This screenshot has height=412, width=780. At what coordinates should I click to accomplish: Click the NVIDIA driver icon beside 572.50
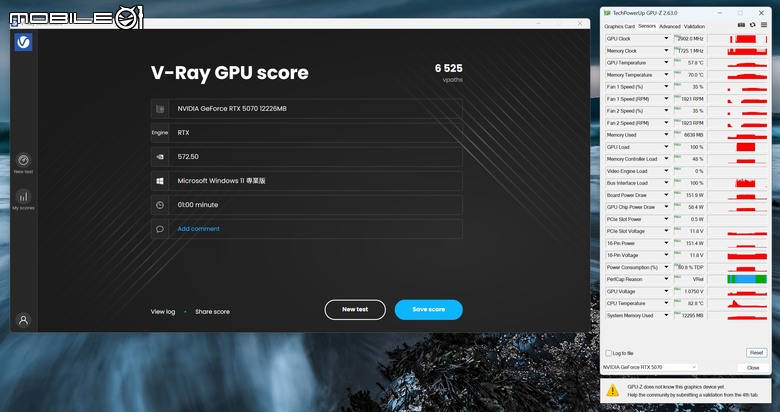pyautogui.click(x=160, y=157)
